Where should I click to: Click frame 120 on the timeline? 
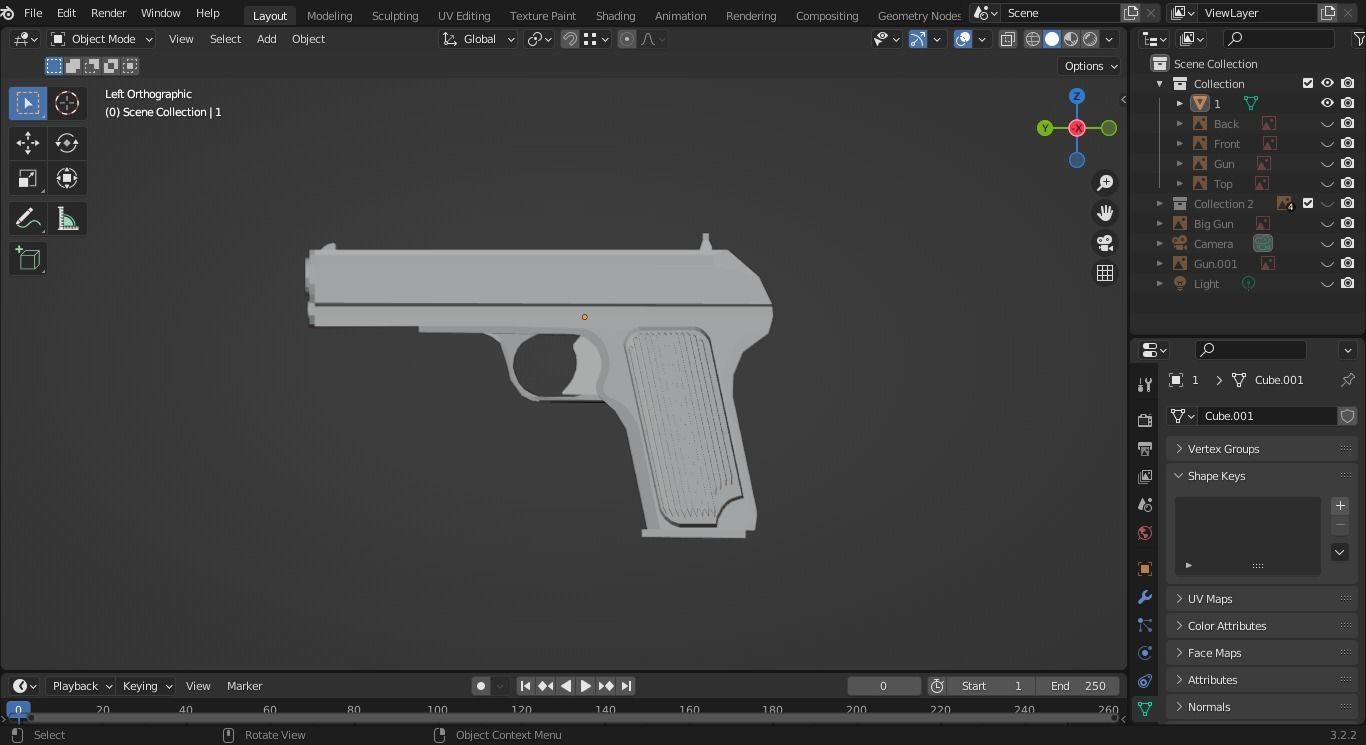(x=521, y=709)
